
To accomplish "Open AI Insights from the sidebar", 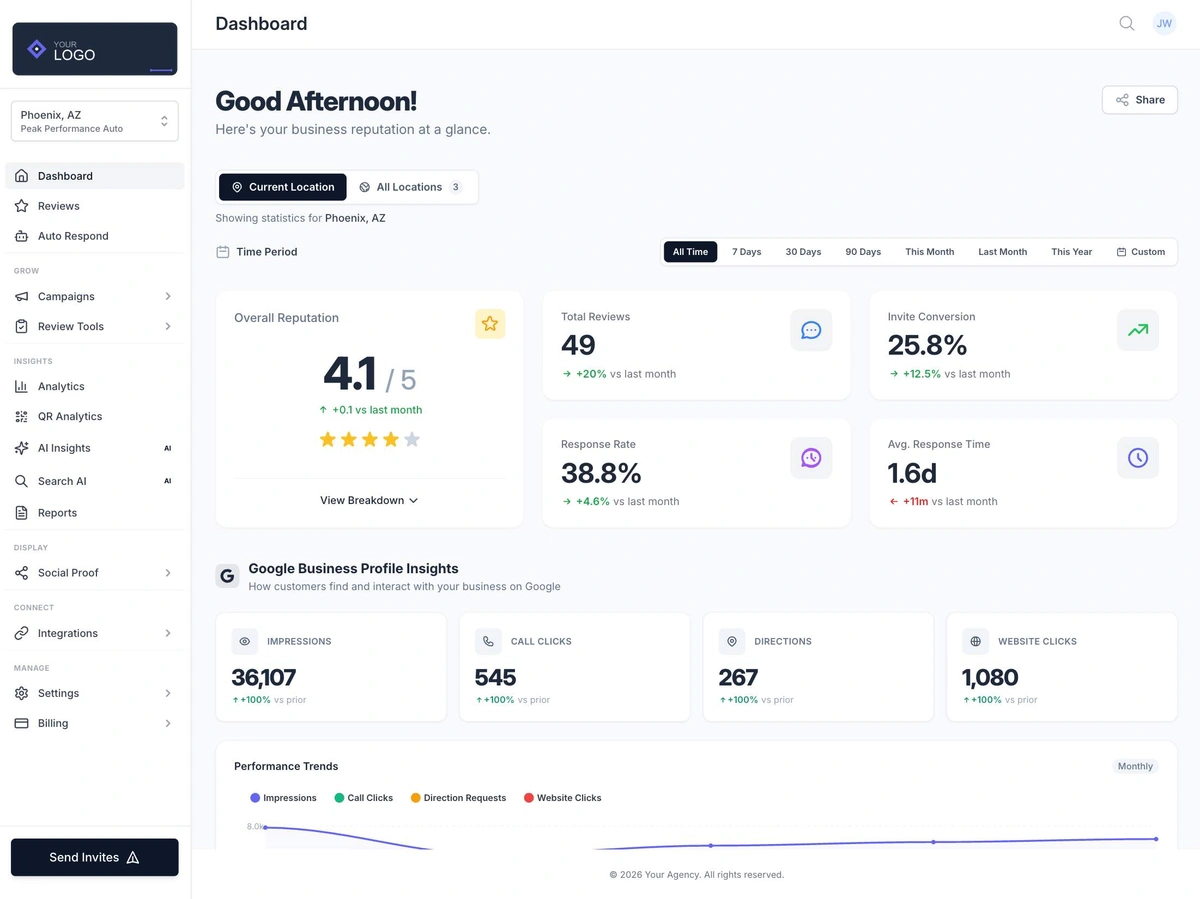I will click(x=62, y=448).
